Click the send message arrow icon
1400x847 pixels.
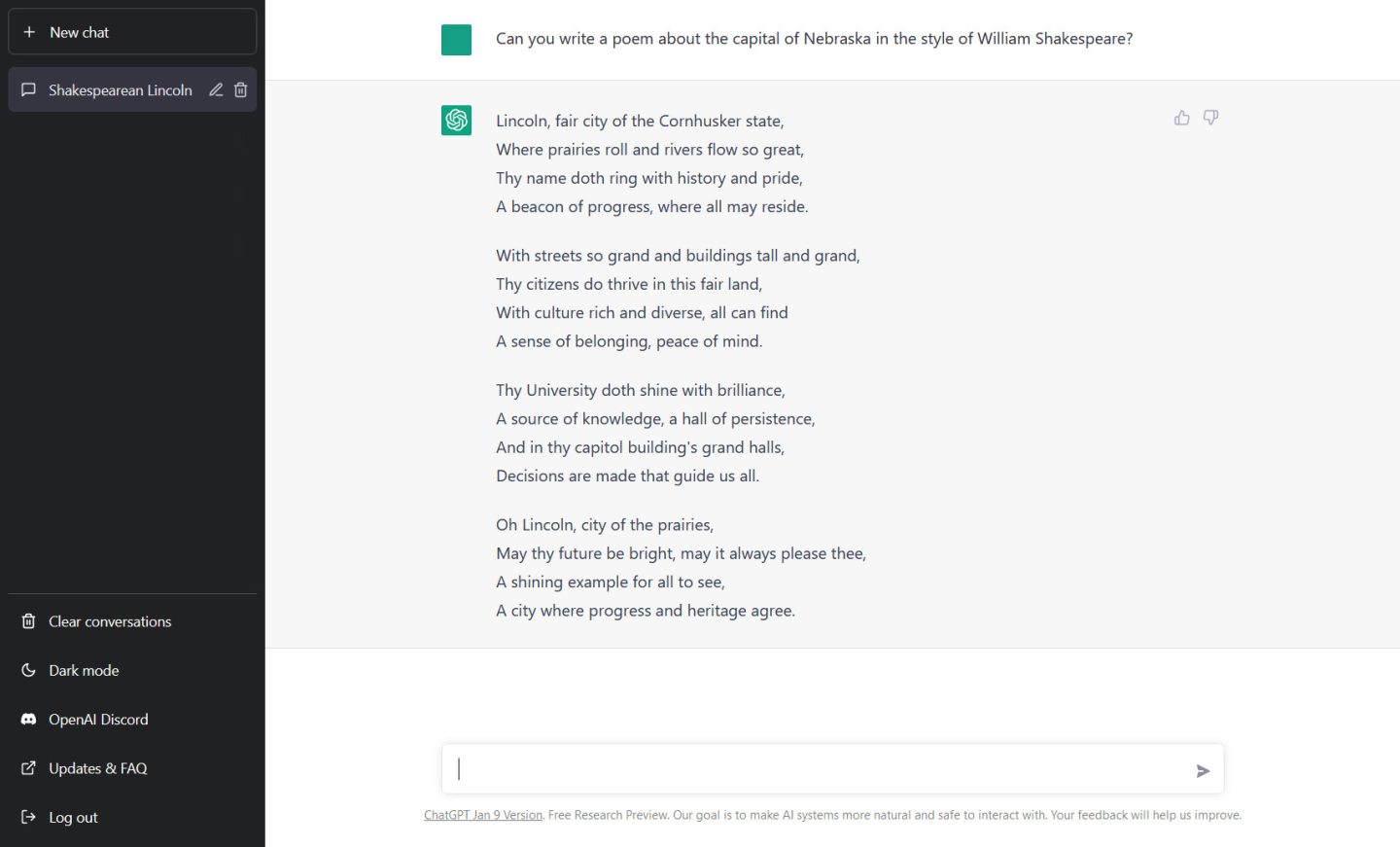pos(1203,770)
